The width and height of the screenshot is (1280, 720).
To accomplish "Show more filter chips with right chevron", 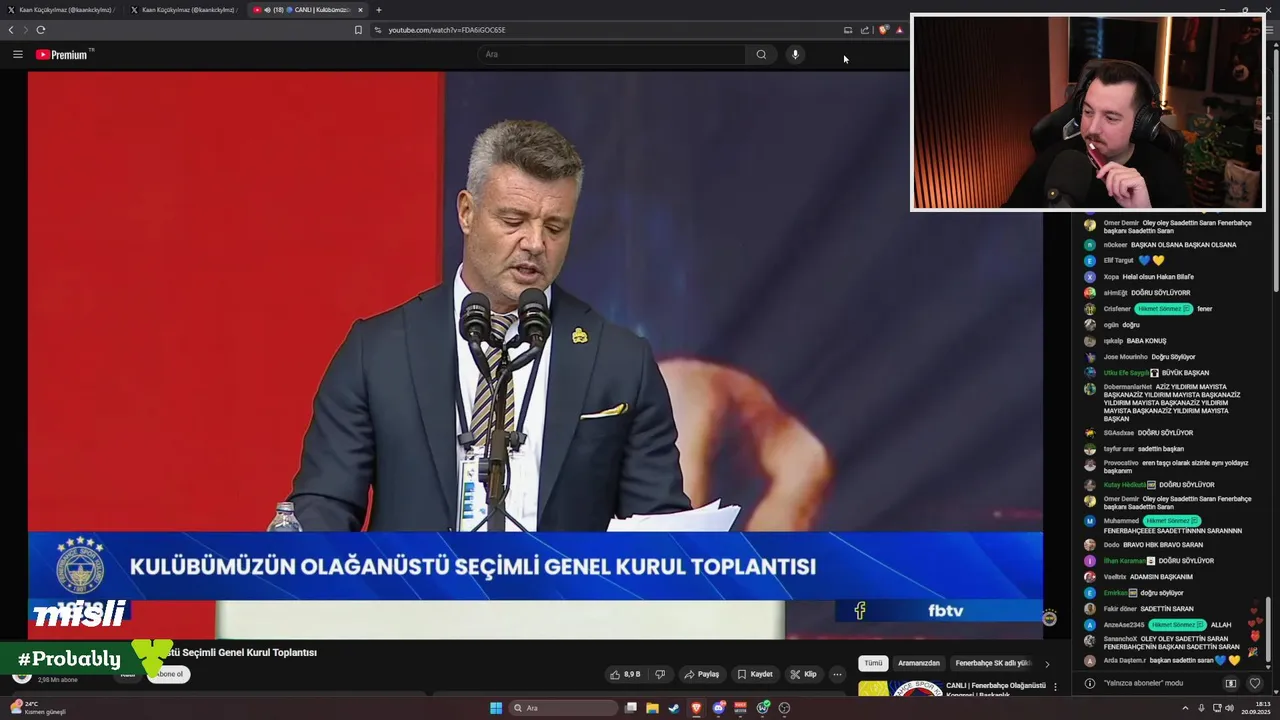I will click(1047, 663).
